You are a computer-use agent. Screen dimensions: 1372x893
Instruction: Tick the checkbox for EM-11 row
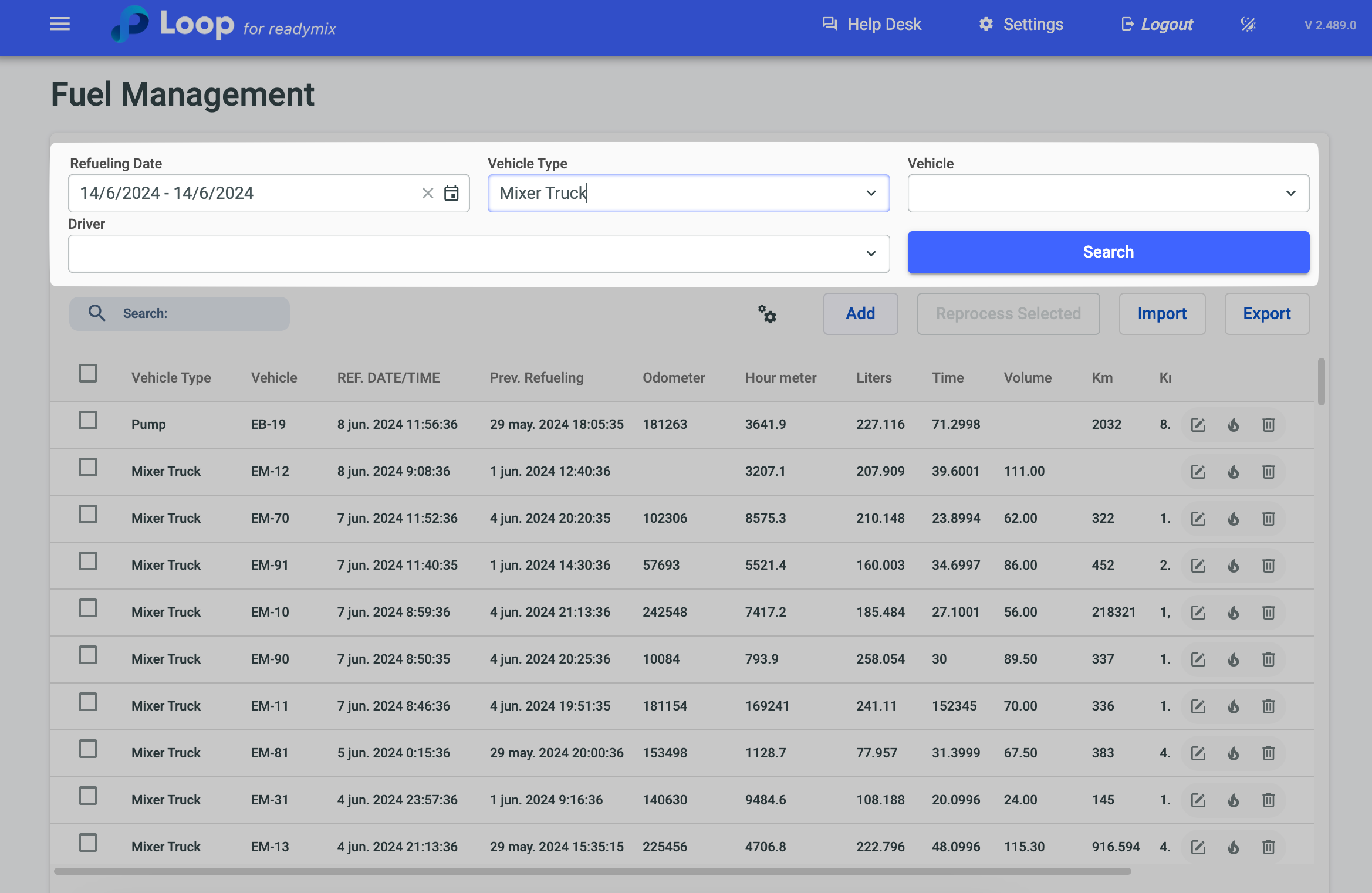(88, 702)
